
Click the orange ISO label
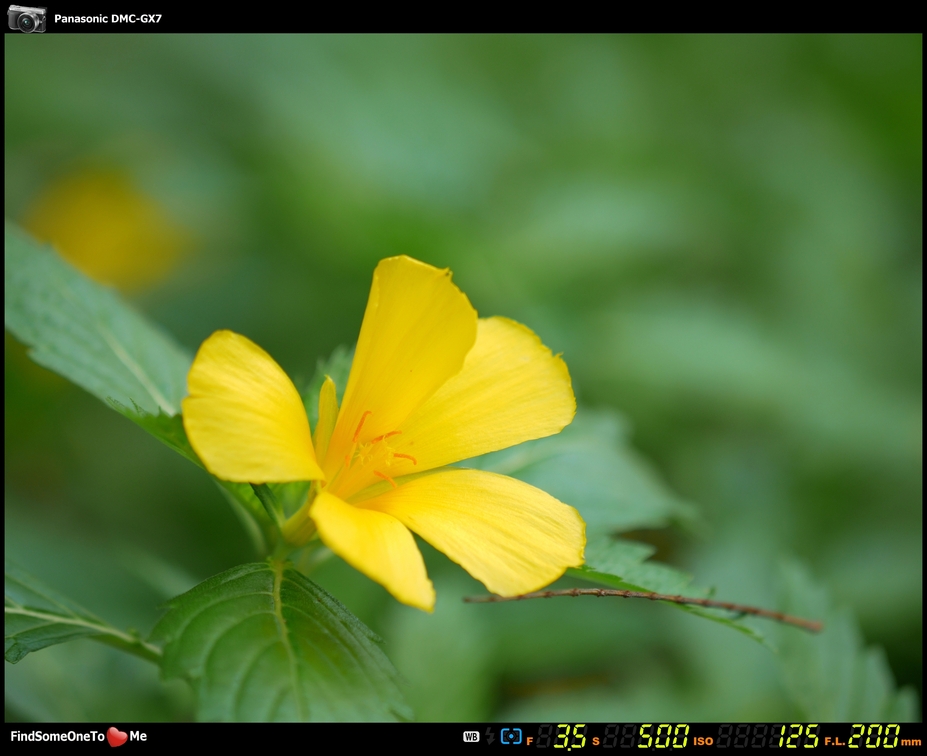point(703,741)
